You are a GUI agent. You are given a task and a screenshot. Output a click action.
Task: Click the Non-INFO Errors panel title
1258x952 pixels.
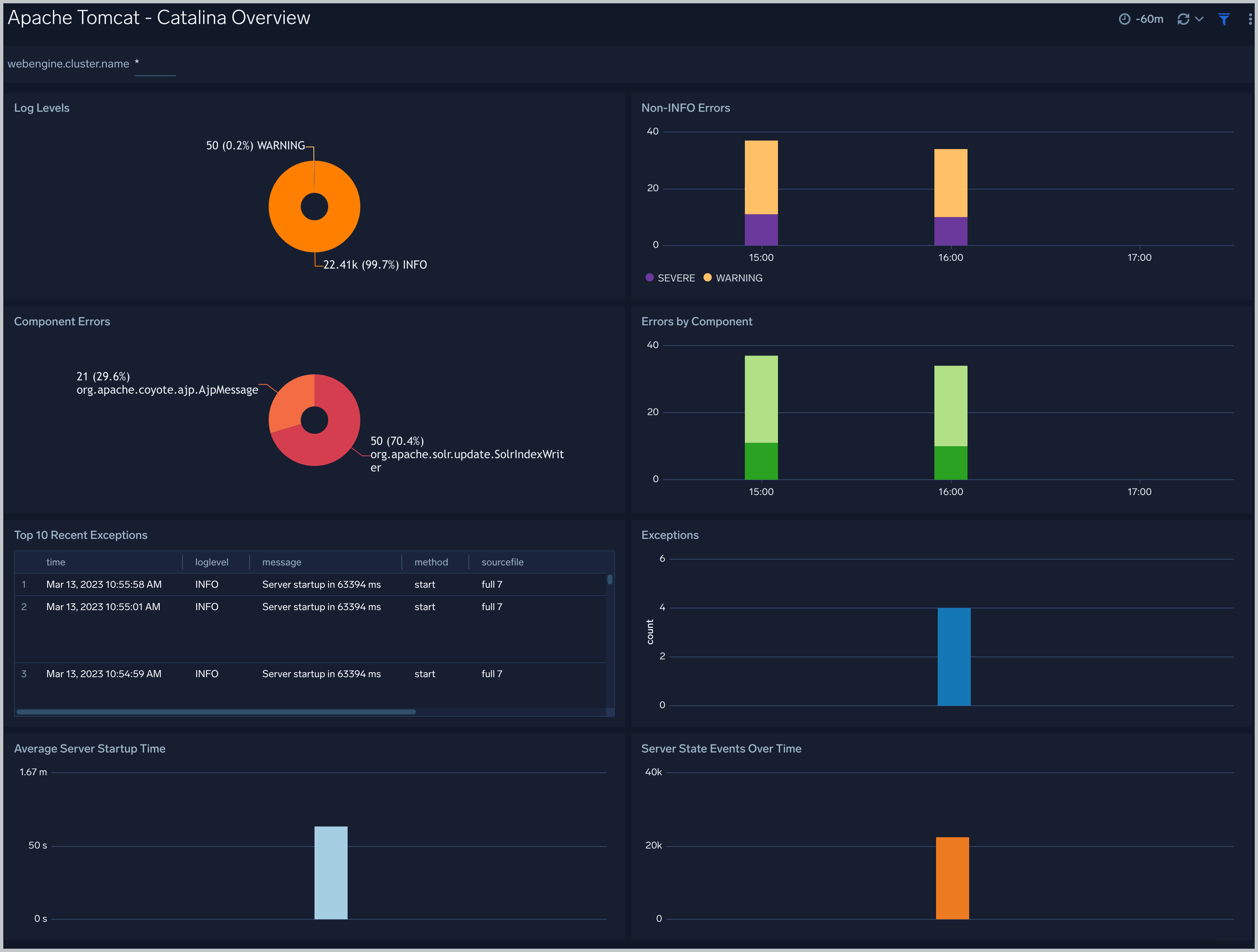tap(685, 108)
